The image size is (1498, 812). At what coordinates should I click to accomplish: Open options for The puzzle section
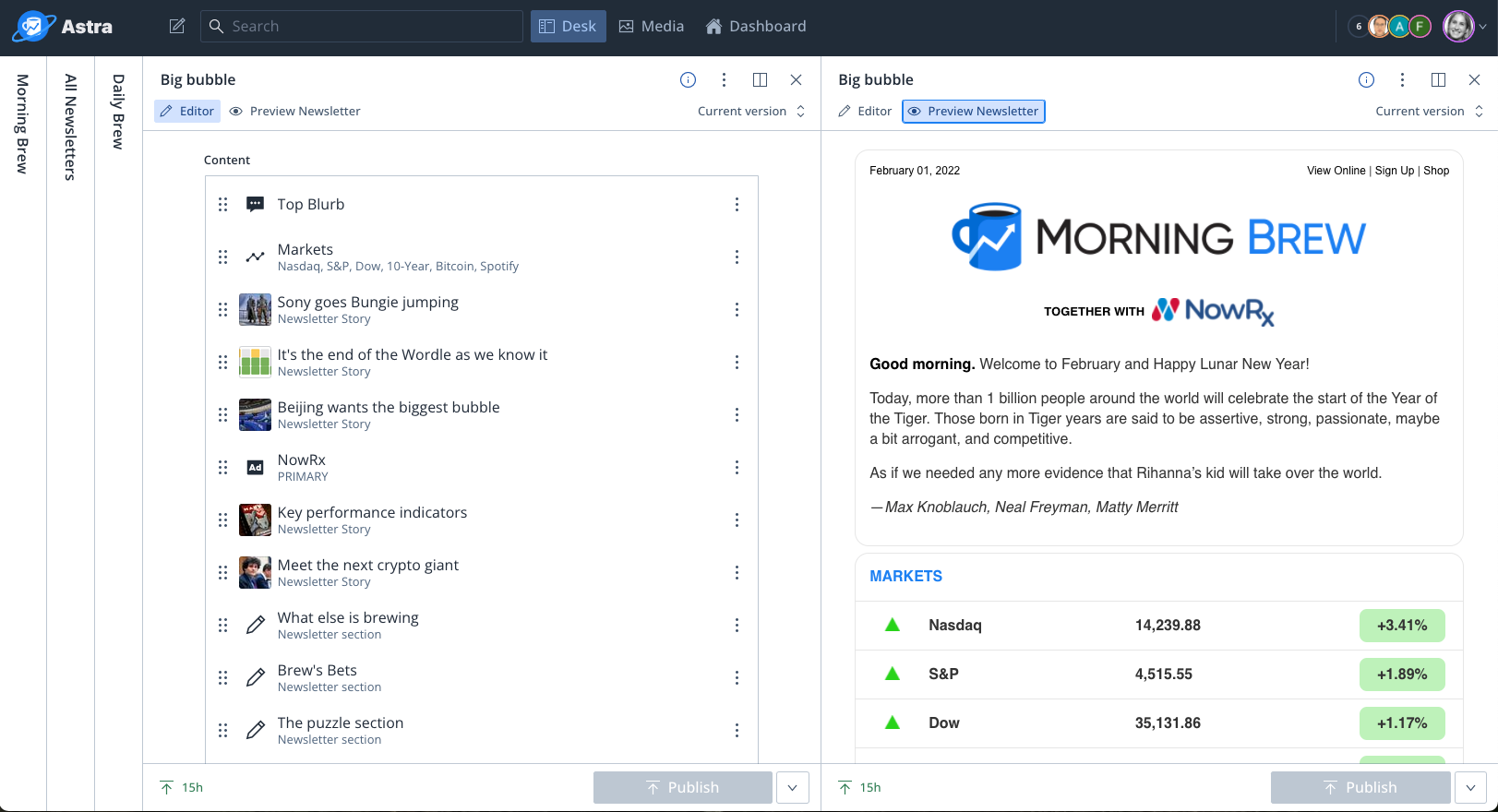click(737, 730)
